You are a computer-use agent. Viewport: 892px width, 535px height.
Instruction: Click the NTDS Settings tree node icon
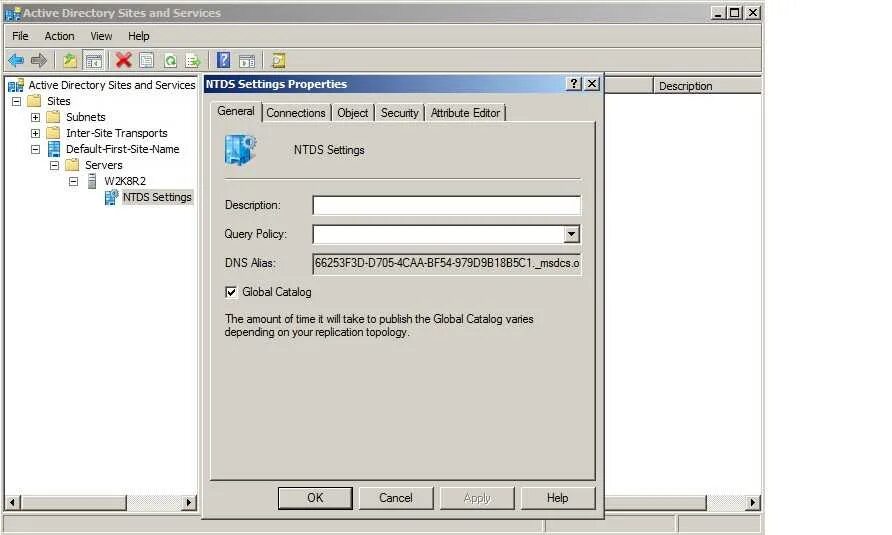[x=112, y=197]
